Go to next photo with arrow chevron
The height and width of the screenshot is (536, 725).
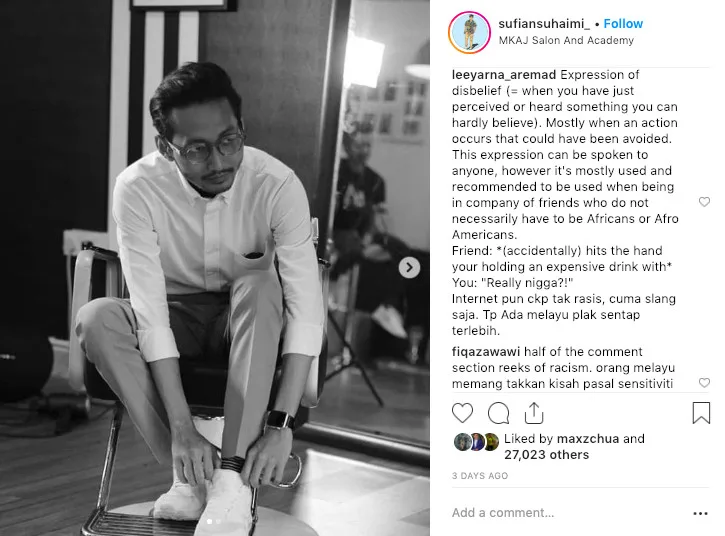click(409, 267)
